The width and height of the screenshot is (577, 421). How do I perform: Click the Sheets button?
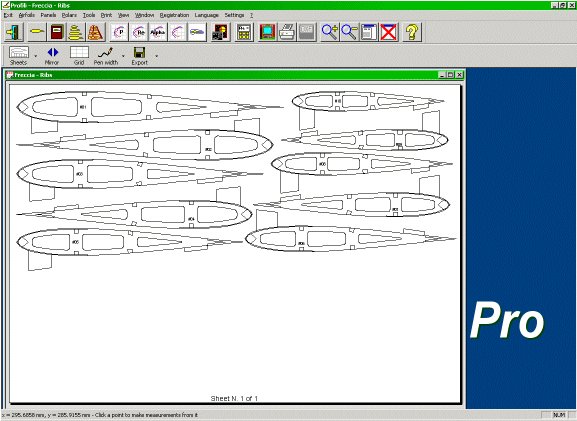(x=19, y=56)
